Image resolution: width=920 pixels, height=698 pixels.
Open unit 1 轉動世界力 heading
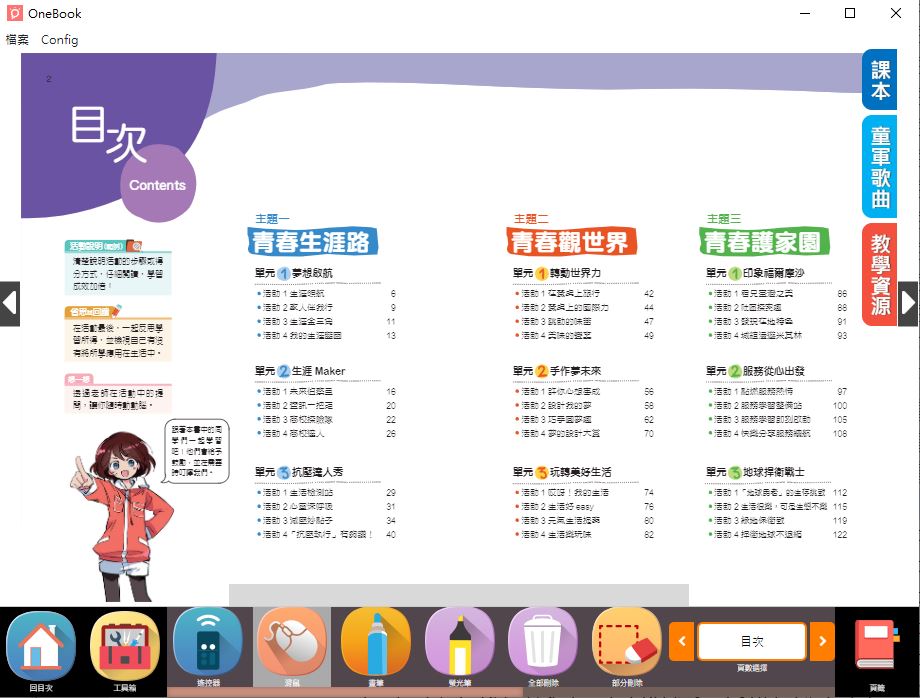(x=557, y=273)
